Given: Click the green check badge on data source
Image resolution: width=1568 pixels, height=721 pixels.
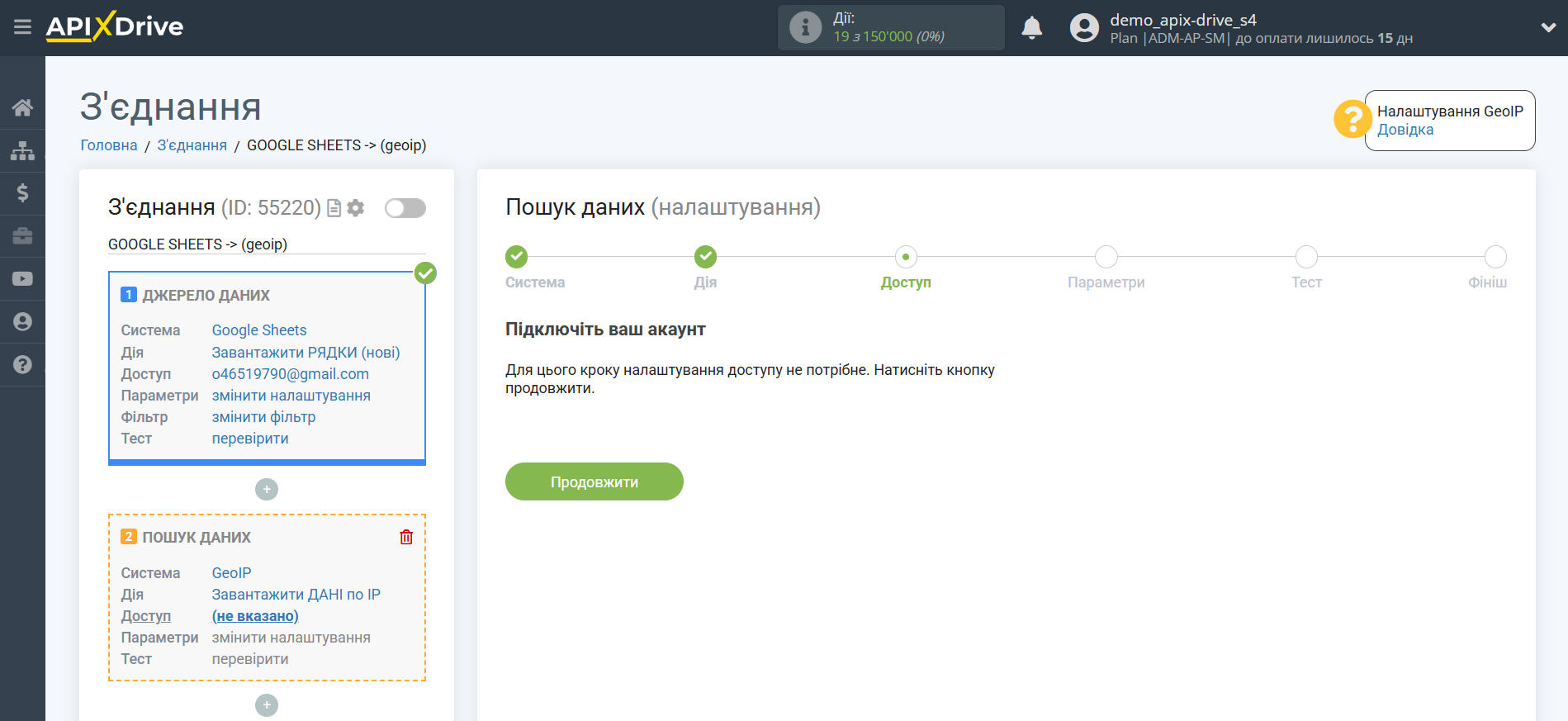Looking at the screenshot, I should point(425,273).
